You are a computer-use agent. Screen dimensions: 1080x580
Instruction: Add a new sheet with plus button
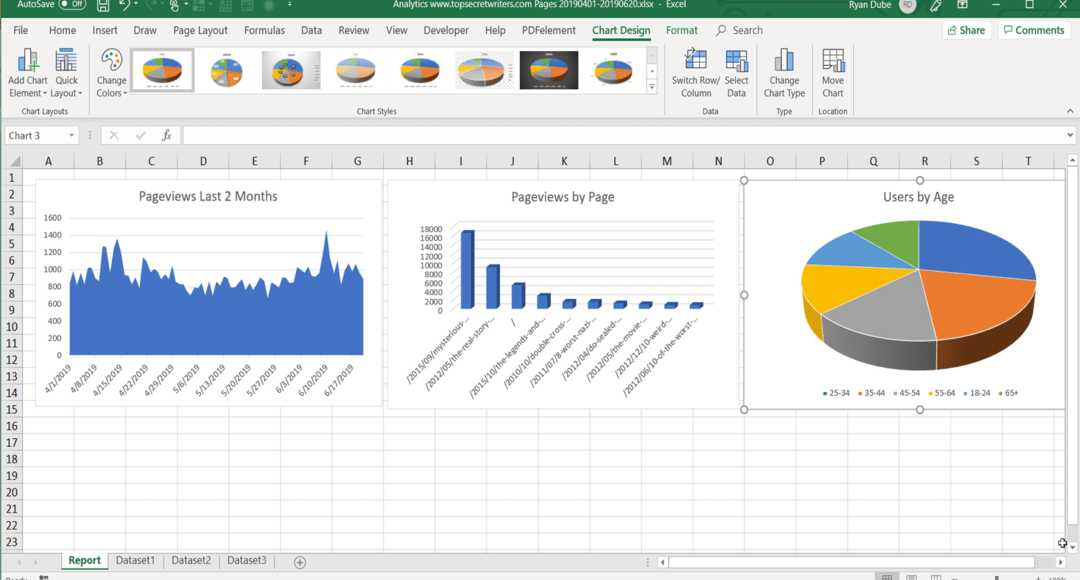point(300,562)
